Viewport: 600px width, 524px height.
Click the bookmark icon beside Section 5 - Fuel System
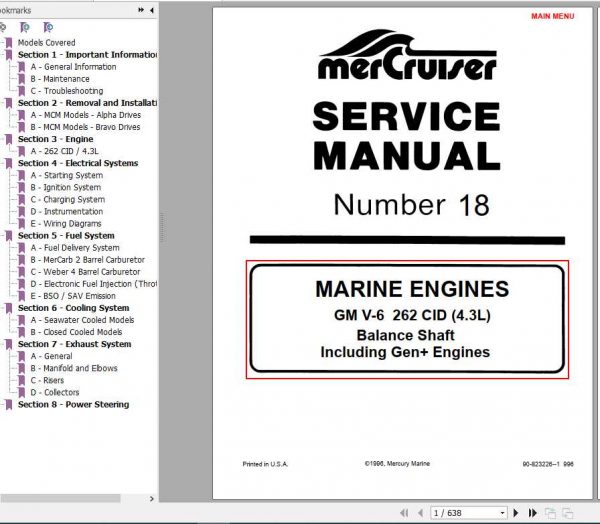(9, 236)
